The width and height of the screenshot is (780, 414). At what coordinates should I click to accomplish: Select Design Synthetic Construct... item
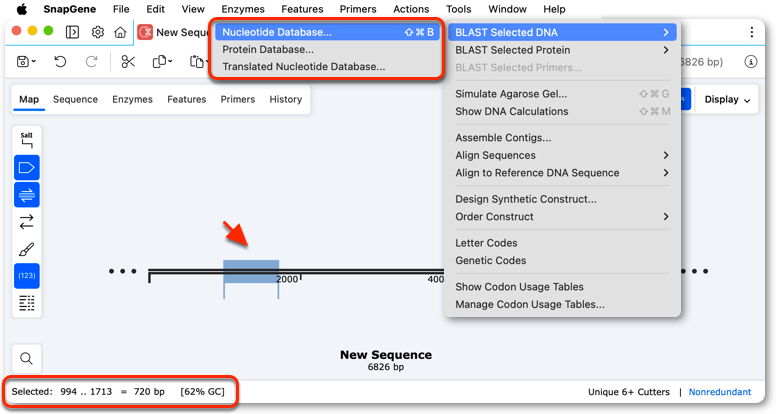(562, 199)
